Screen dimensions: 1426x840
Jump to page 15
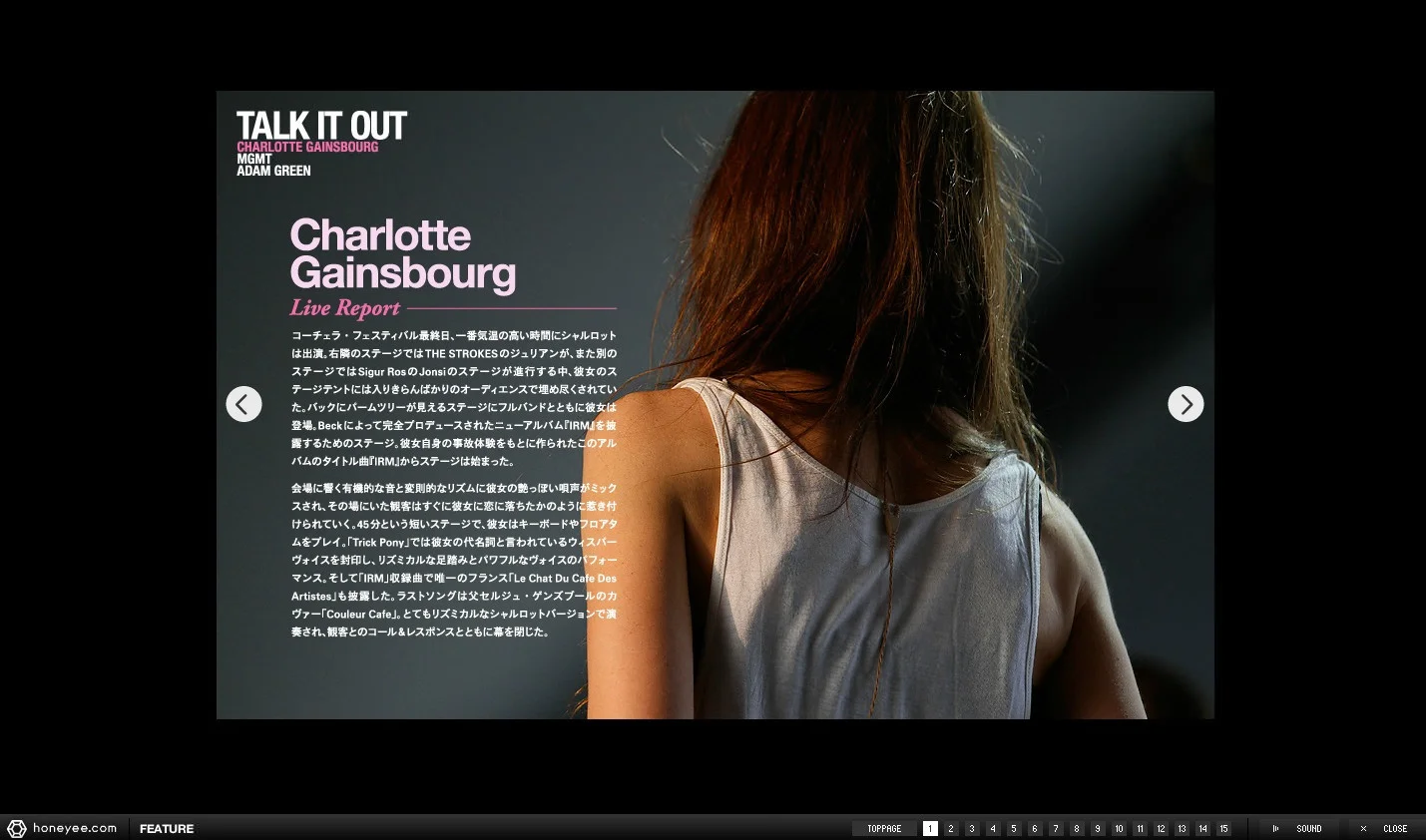[1223, 829]
